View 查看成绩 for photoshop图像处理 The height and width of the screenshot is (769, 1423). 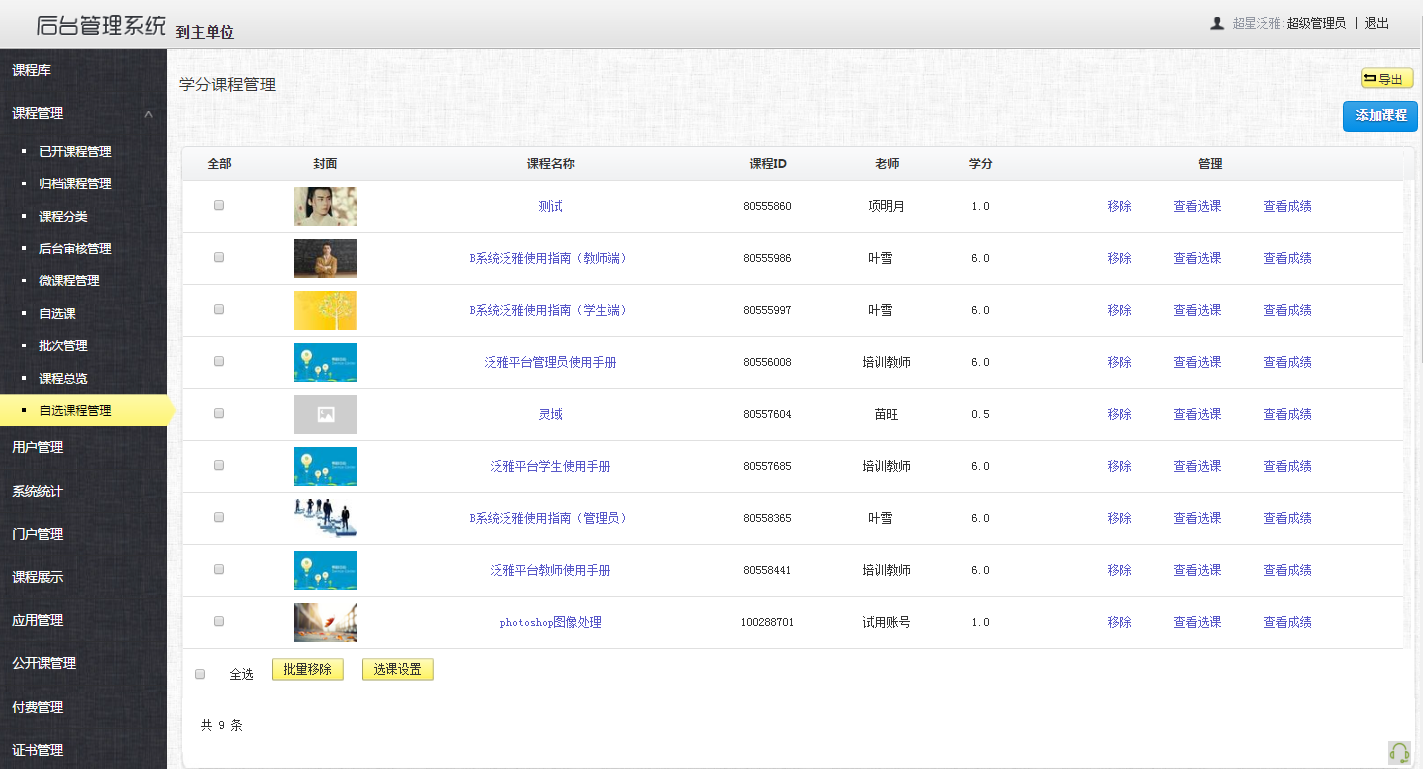pyautogui.click(x=1286, y=621)
